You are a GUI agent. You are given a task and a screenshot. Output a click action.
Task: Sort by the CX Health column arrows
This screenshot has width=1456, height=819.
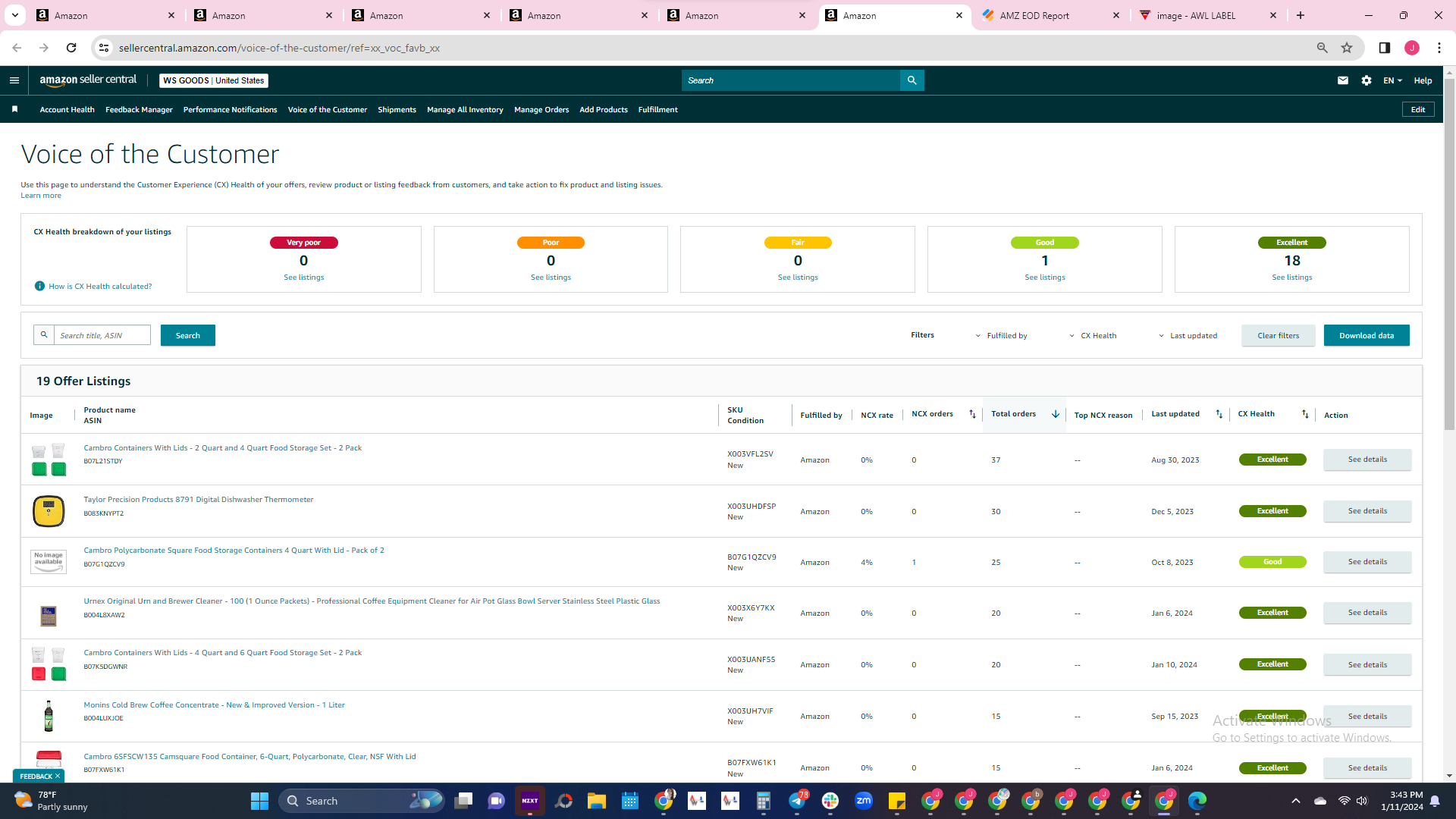1305,414
